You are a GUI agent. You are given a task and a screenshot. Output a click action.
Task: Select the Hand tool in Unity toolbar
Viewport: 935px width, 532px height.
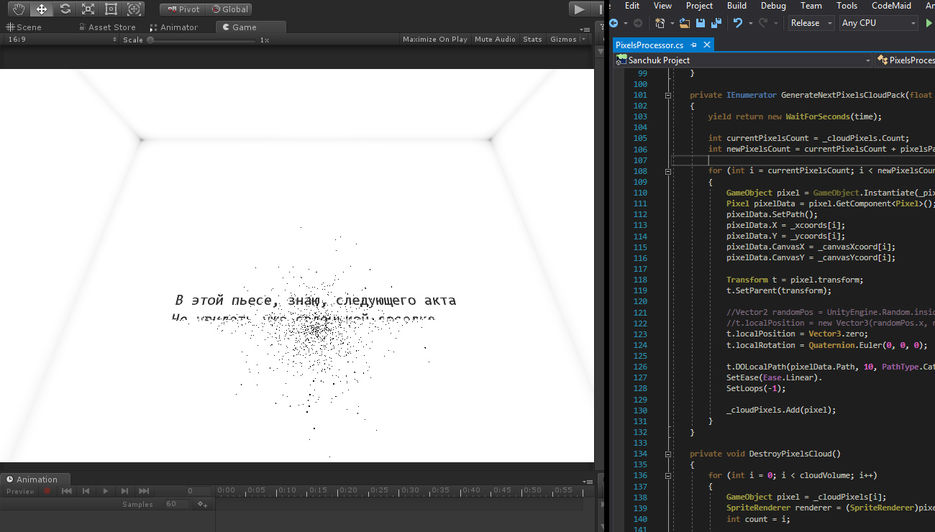point(18,9)
